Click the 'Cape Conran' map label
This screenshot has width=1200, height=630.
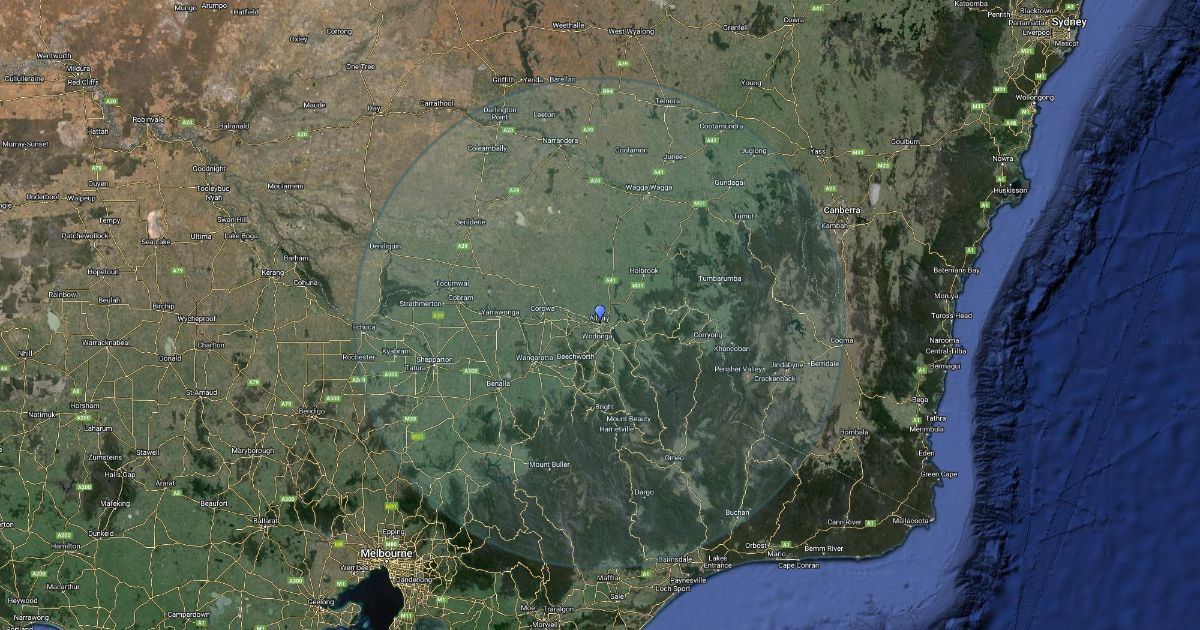click(x=799, y=565)
